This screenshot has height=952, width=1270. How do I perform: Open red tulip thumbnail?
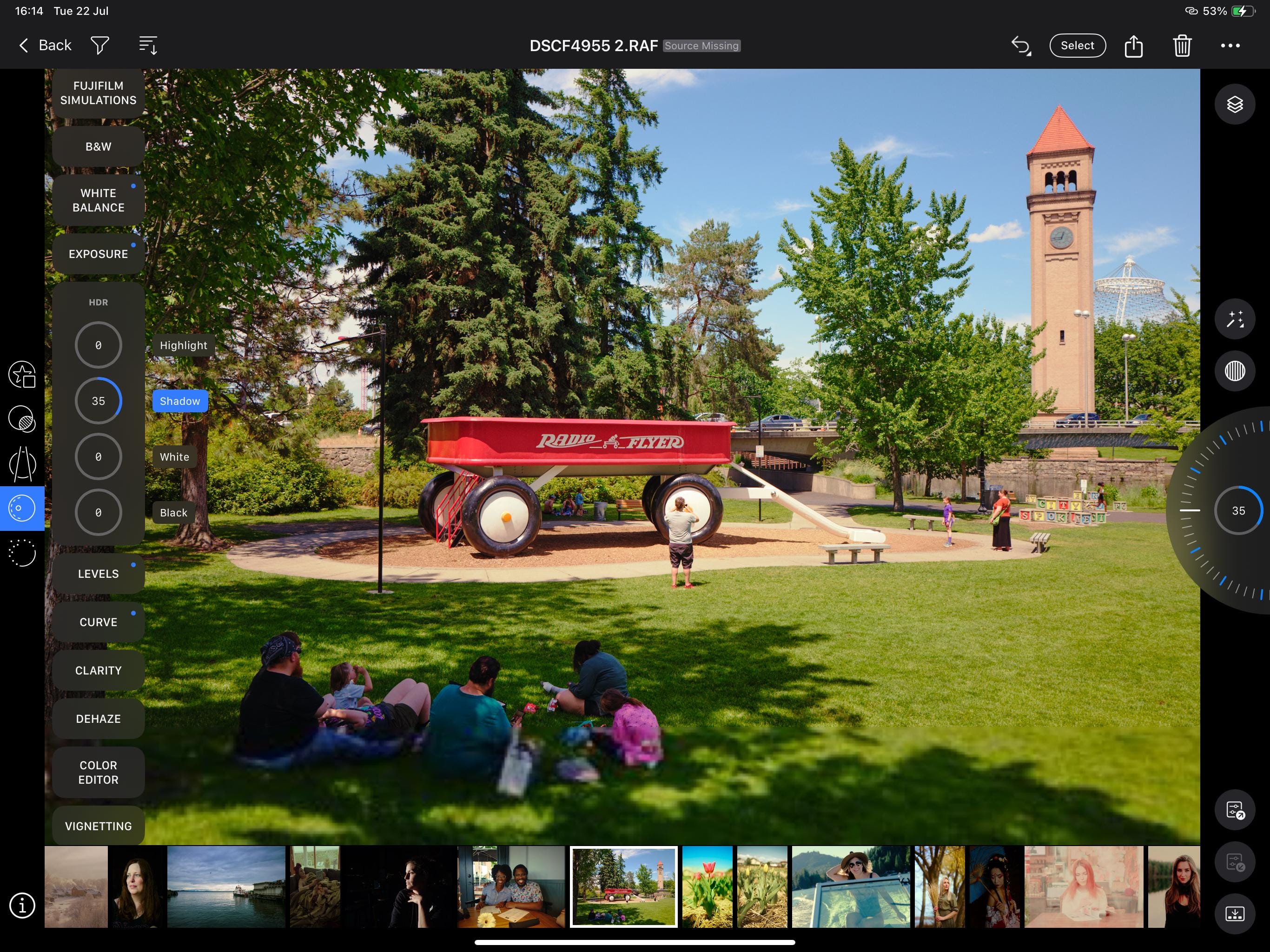click(x=708, y=886)
